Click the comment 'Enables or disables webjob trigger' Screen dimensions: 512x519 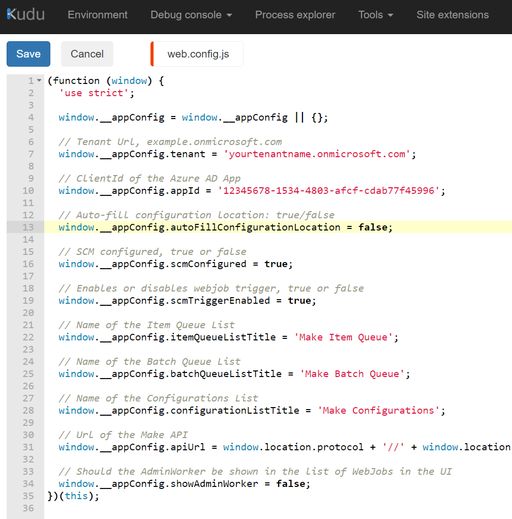[211, 289]
